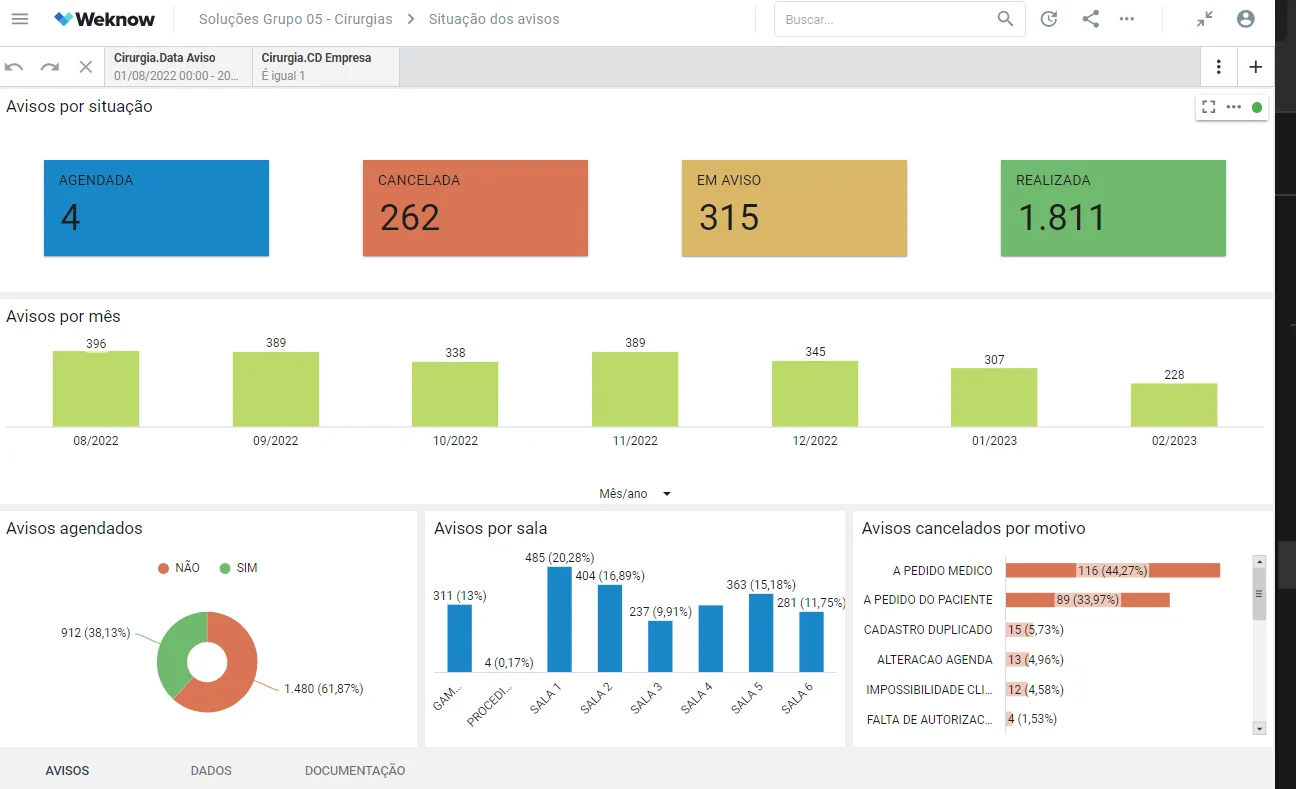Click the 08/2022 bar

[x=96, y=389]
